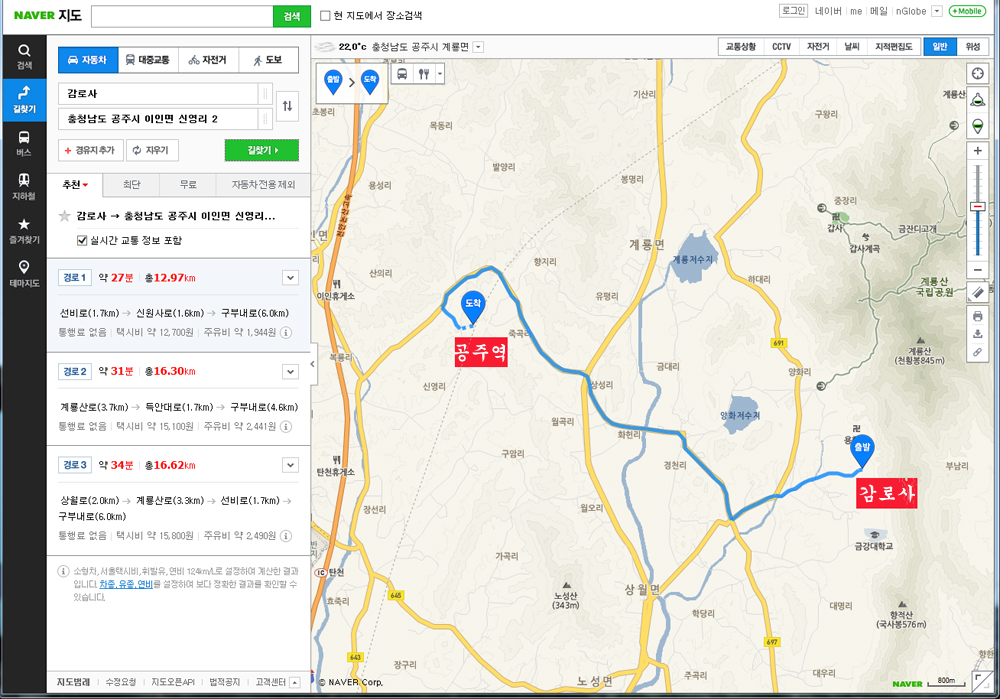Open map overlay category dropdown arrow

439,74
